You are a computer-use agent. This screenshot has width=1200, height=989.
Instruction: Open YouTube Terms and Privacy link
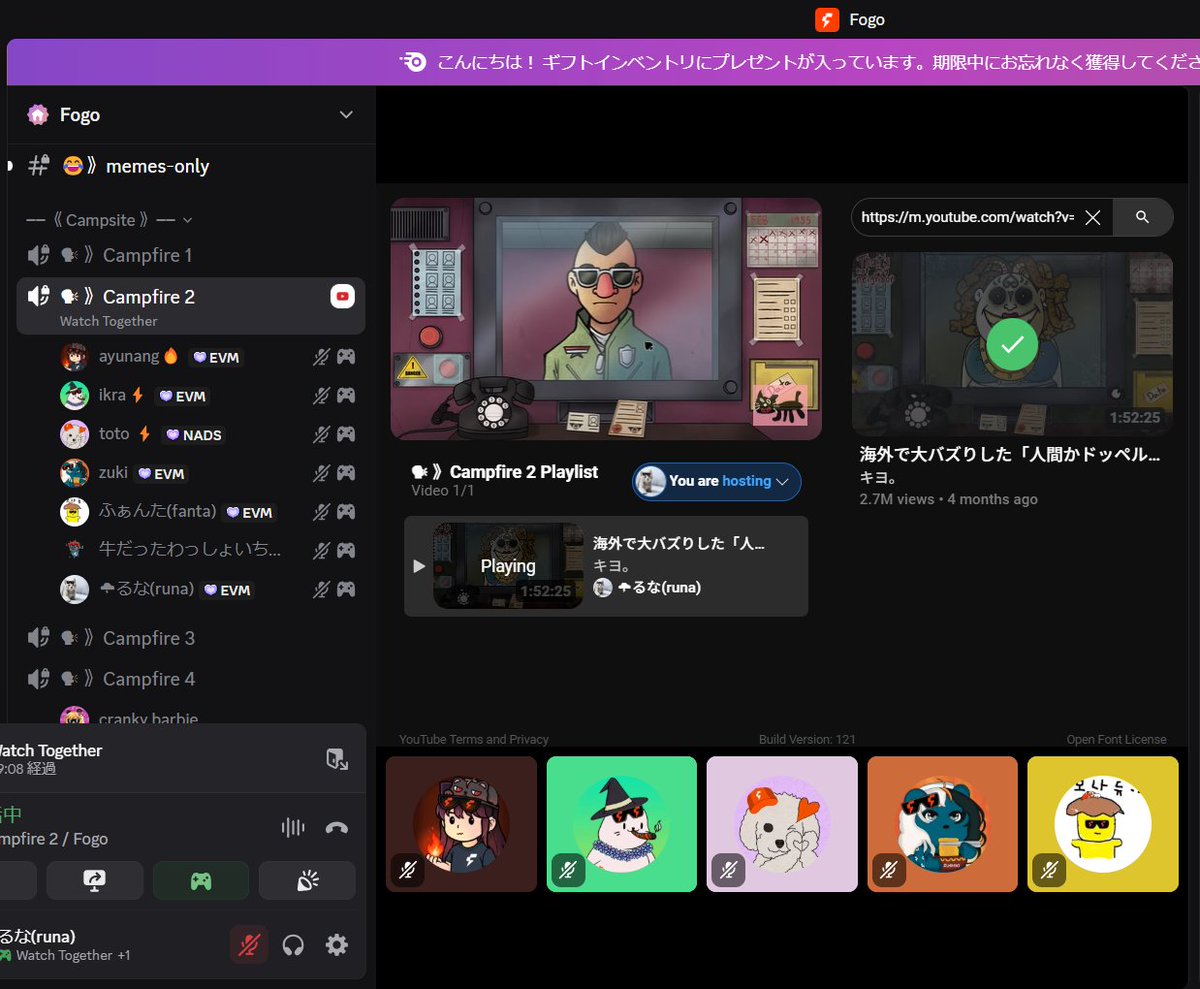(x=474, y=740)
